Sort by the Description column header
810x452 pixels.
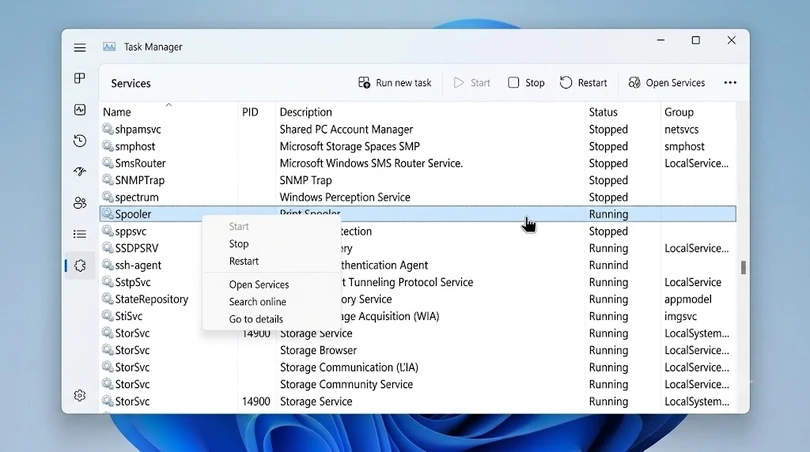click(306, 112)
